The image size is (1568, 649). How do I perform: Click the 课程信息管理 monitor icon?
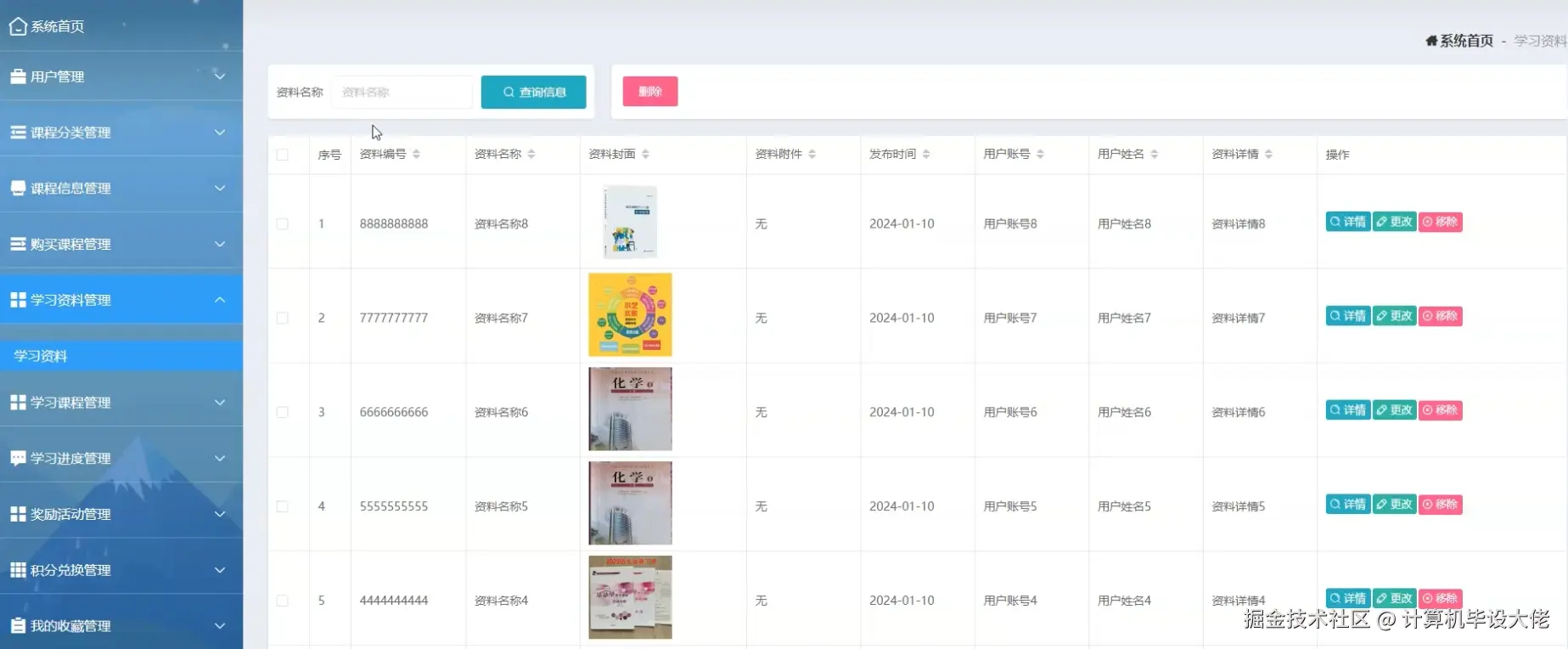18,188
